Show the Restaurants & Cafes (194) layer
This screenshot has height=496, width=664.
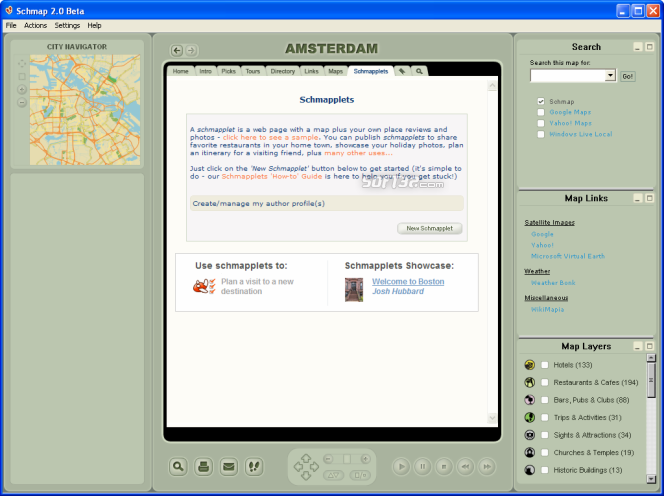545,382
